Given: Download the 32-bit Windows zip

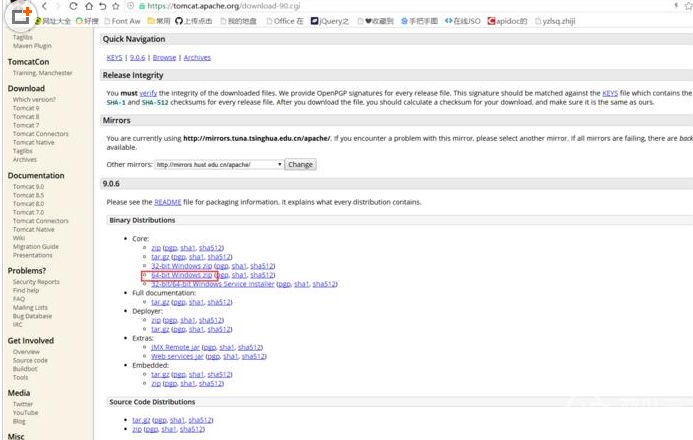Looking at the screenshot, I should click(182, 266).
